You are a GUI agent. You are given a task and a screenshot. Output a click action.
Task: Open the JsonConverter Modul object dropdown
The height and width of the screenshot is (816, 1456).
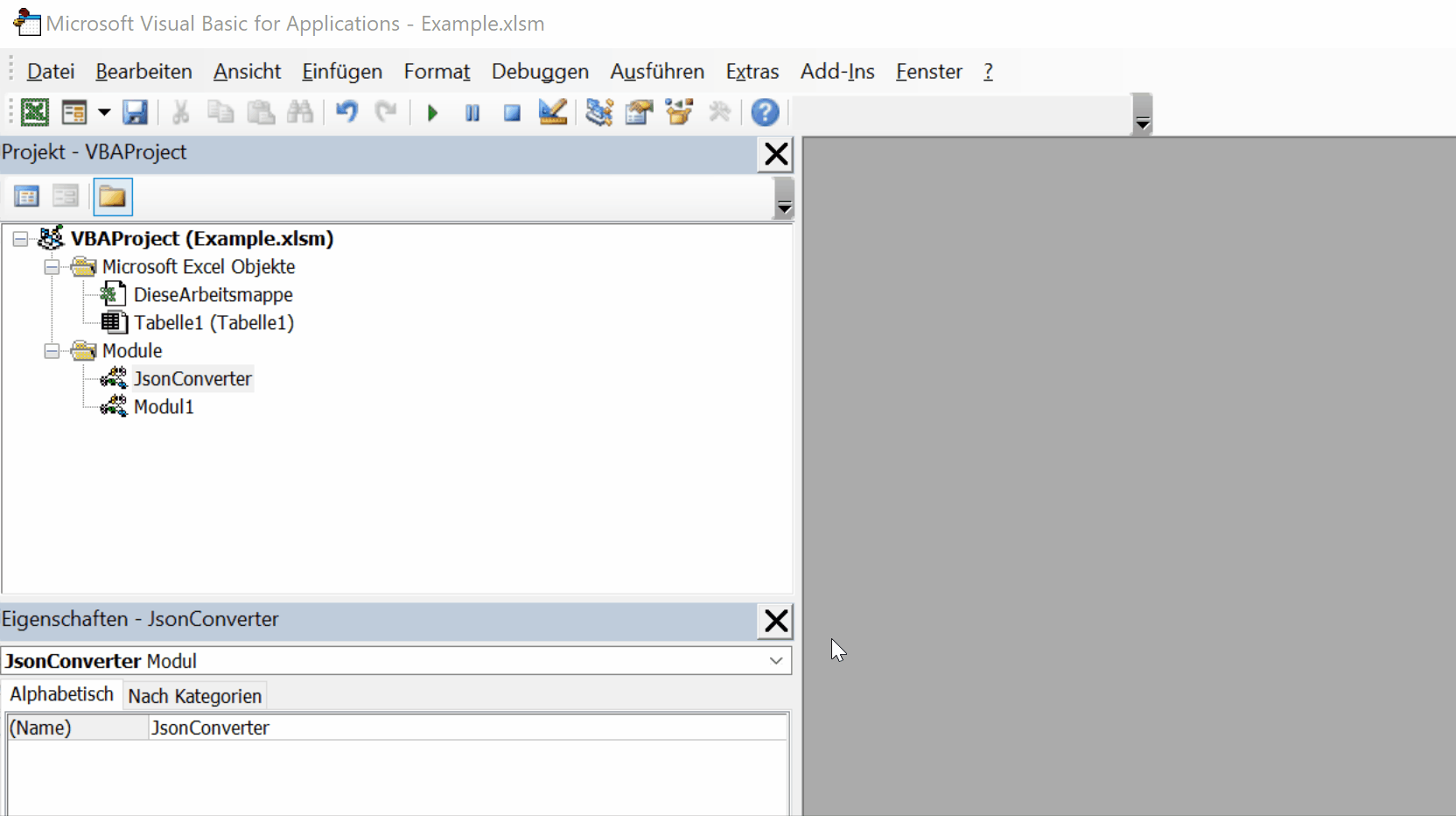click(x=775, y=661)
